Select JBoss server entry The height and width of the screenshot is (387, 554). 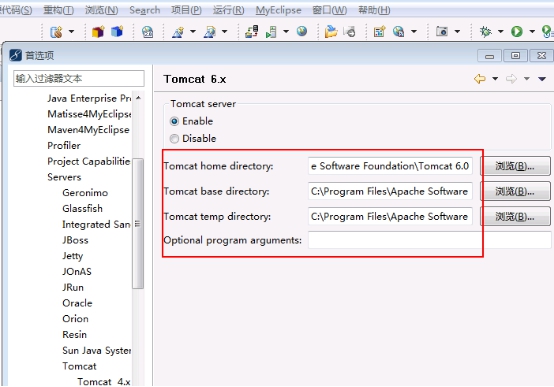(x=75, y=240)
